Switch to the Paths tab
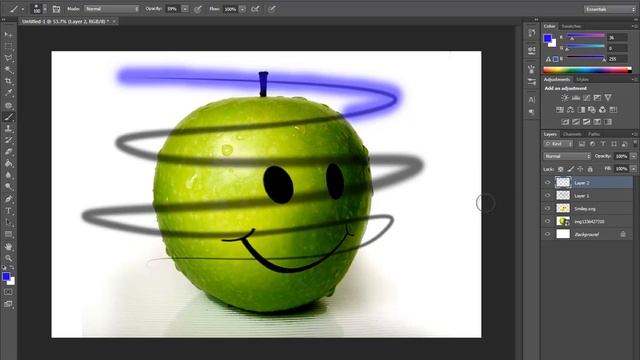Screen dimensions: 640x360 point(594,134)
